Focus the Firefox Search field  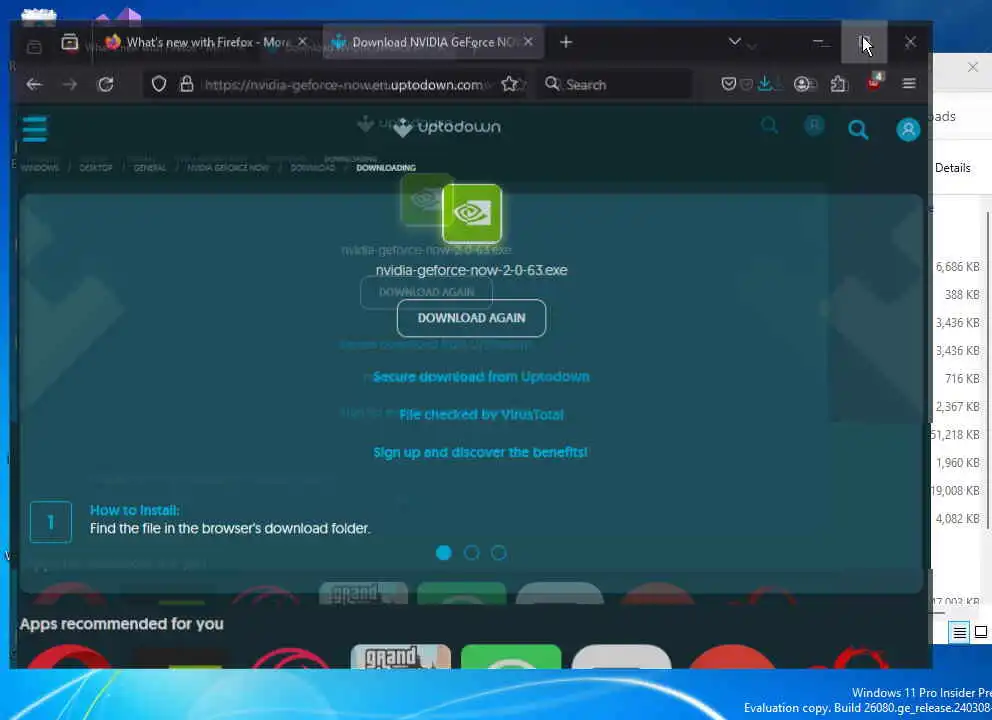[614, 85]
